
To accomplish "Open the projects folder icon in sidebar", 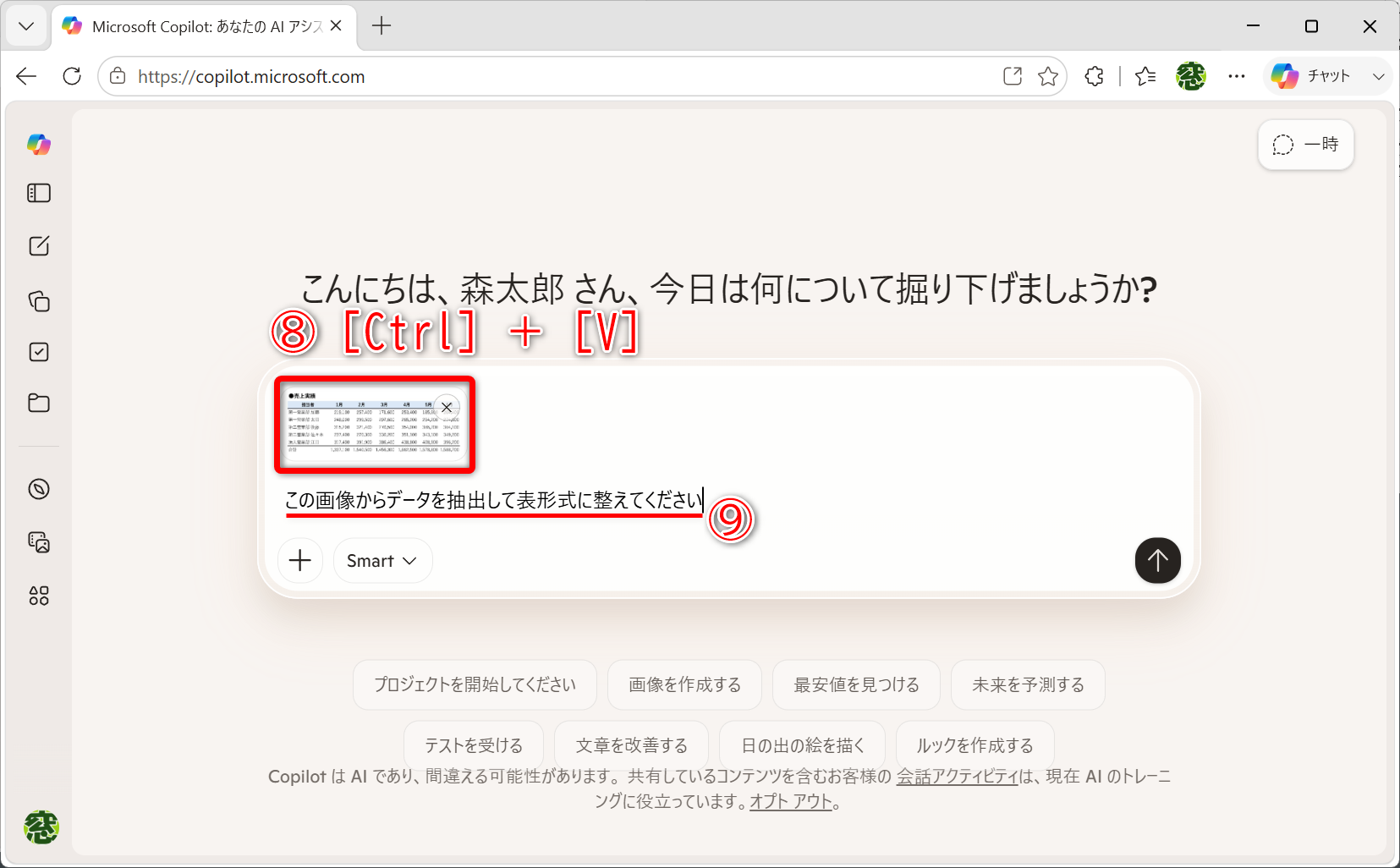I will 39,403.
